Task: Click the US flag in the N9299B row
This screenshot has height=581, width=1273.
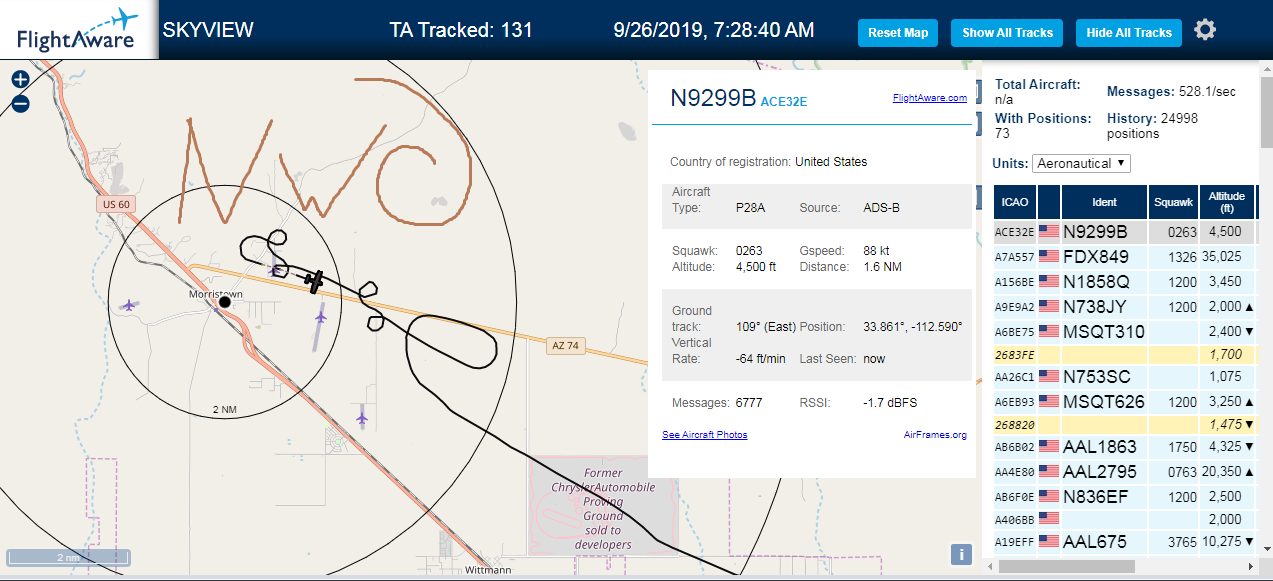Action: tap(1049, 232)
